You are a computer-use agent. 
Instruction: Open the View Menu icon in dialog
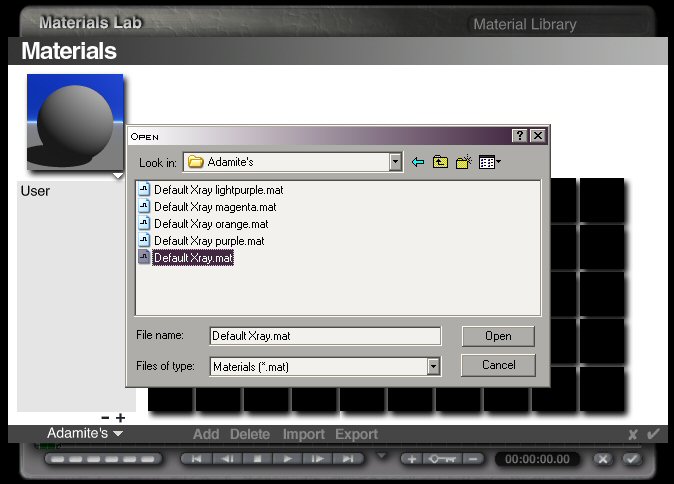click(x=490, y=162)
